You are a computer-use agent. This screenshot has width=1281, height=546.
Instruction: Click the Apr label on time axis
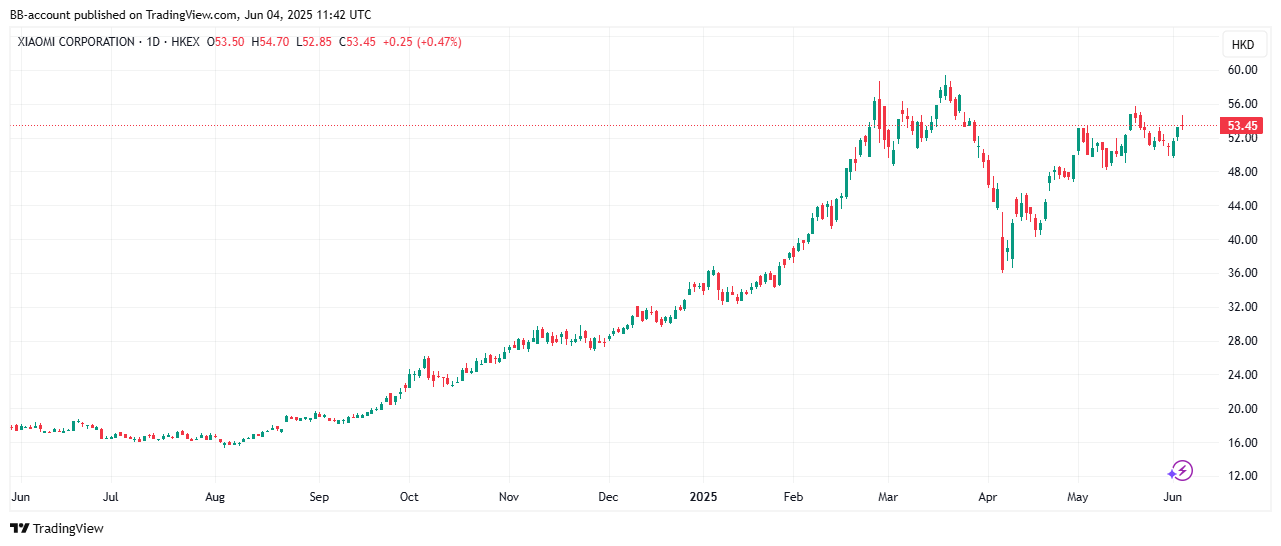click(x=987, y=496)
